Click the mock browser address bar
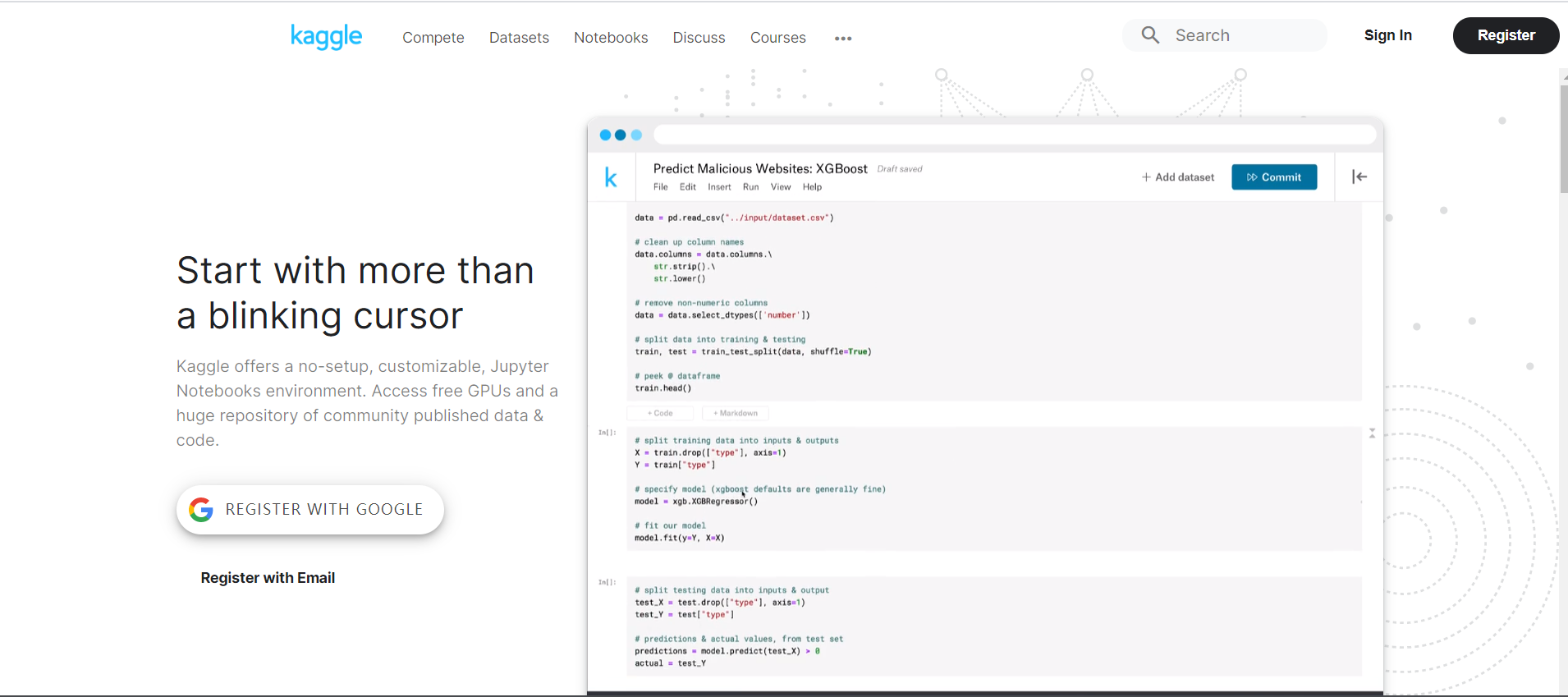 [x=1015, y=135]
